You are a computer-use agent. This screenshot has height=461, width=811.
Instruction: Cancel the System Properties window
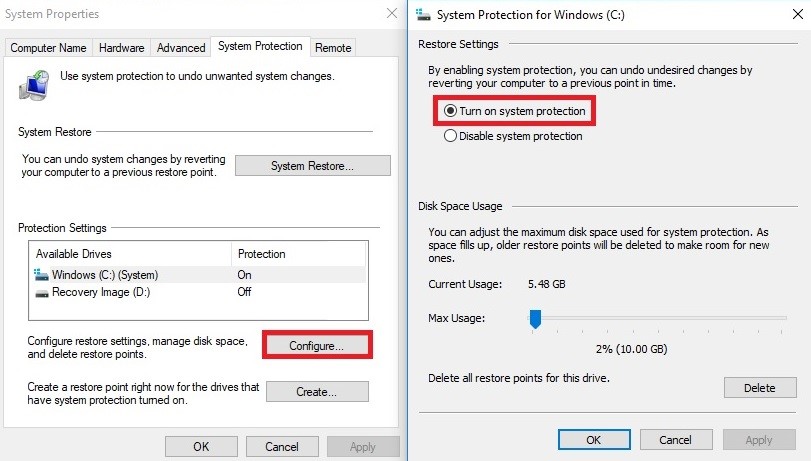(282, 447)
